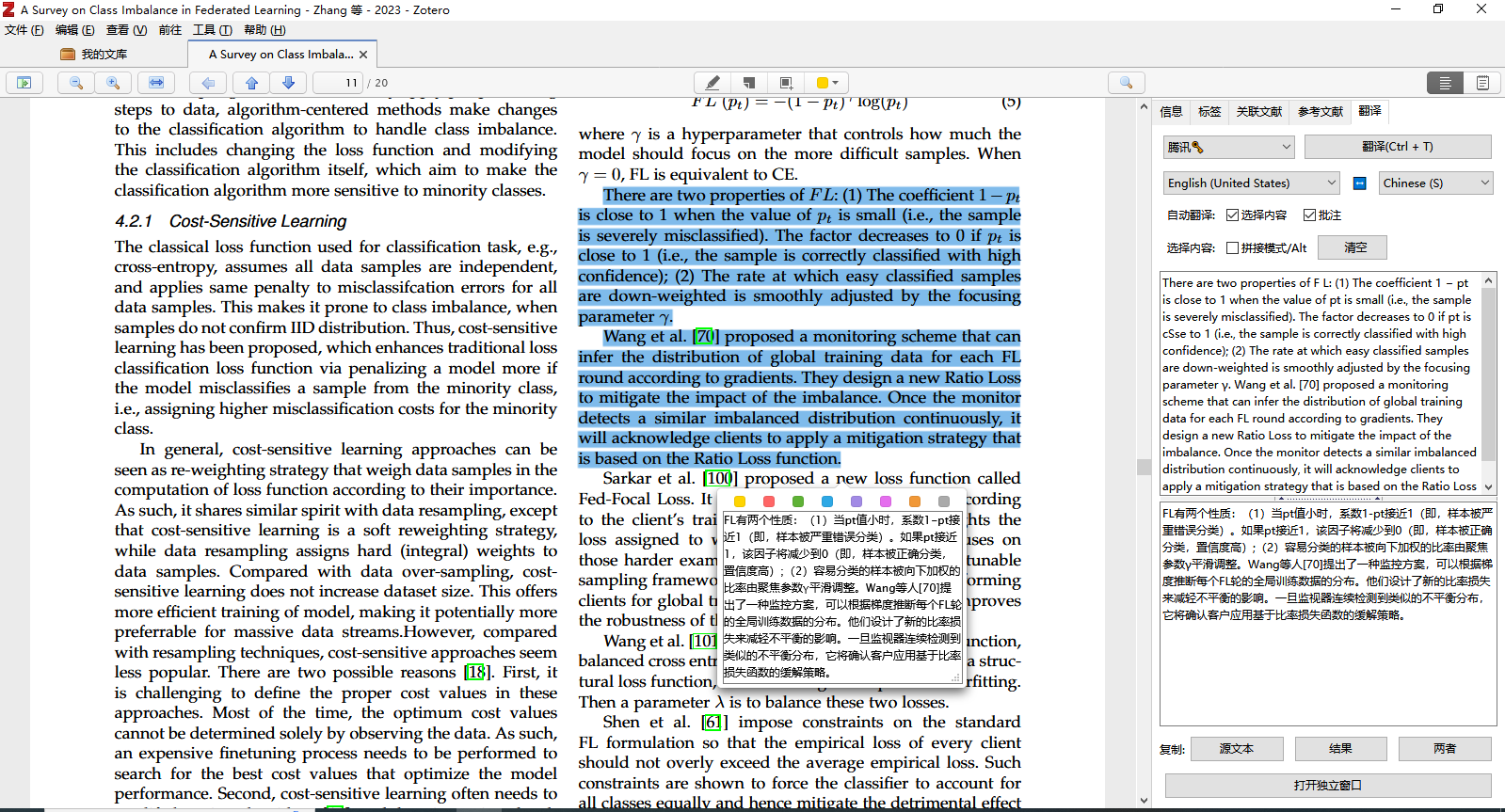
Task: Click the 翻译(Ctrl + T) button
Action: pos(1398,147)
